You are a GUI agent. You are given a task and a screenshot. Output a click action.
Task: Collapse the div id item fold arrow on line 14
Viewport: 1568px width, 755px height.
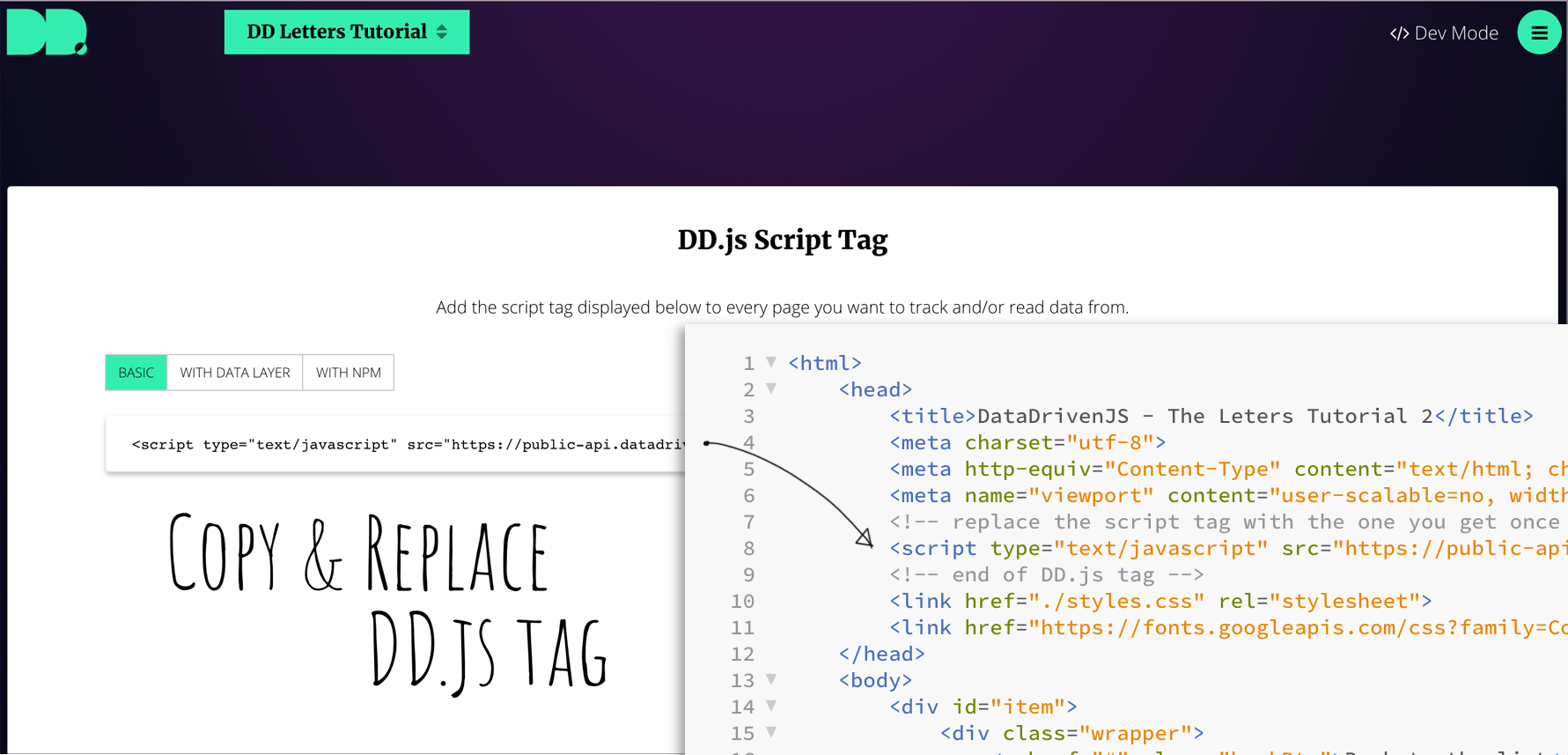771,706
